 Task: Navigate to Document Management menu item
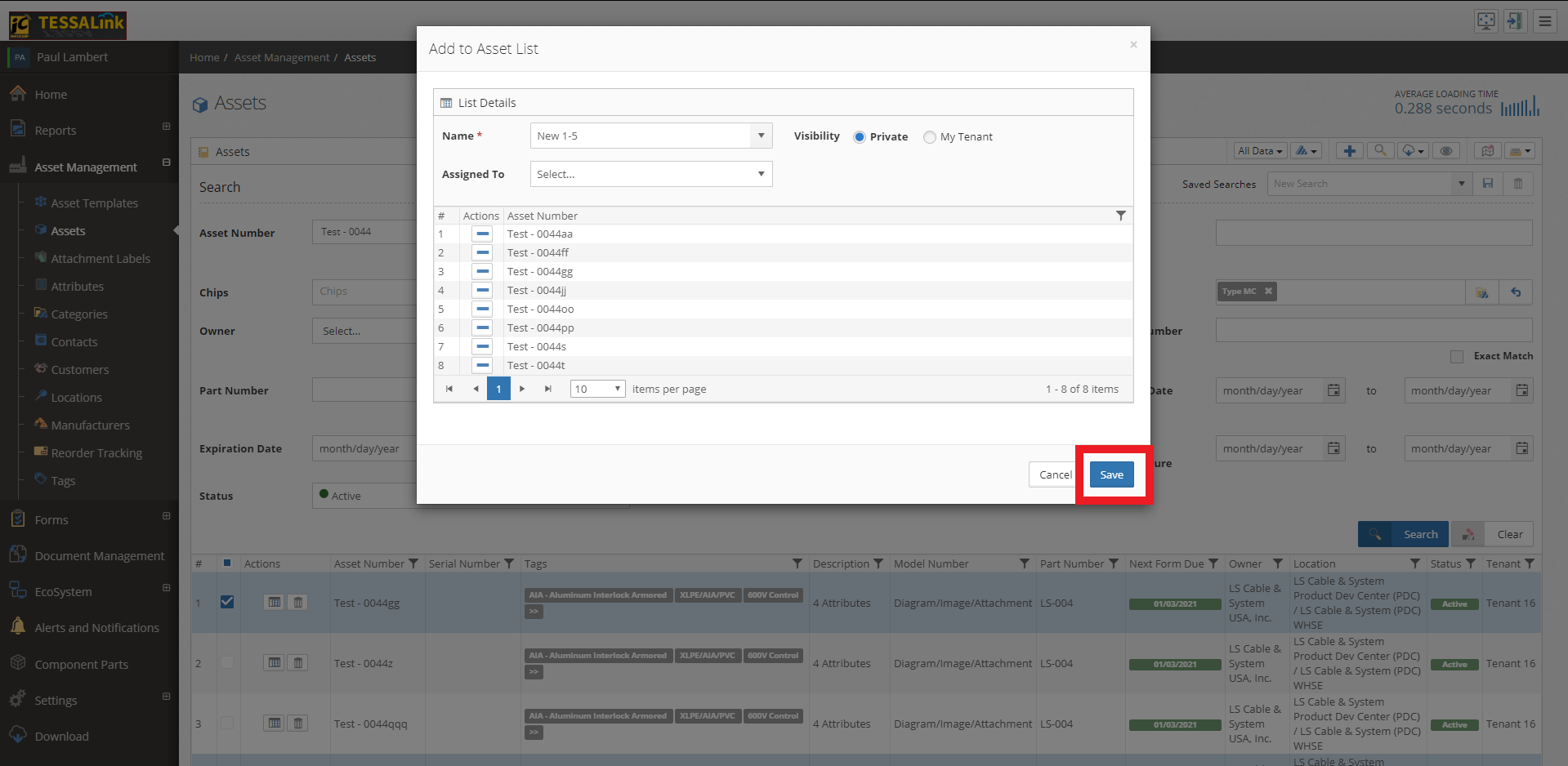(100, 556)
